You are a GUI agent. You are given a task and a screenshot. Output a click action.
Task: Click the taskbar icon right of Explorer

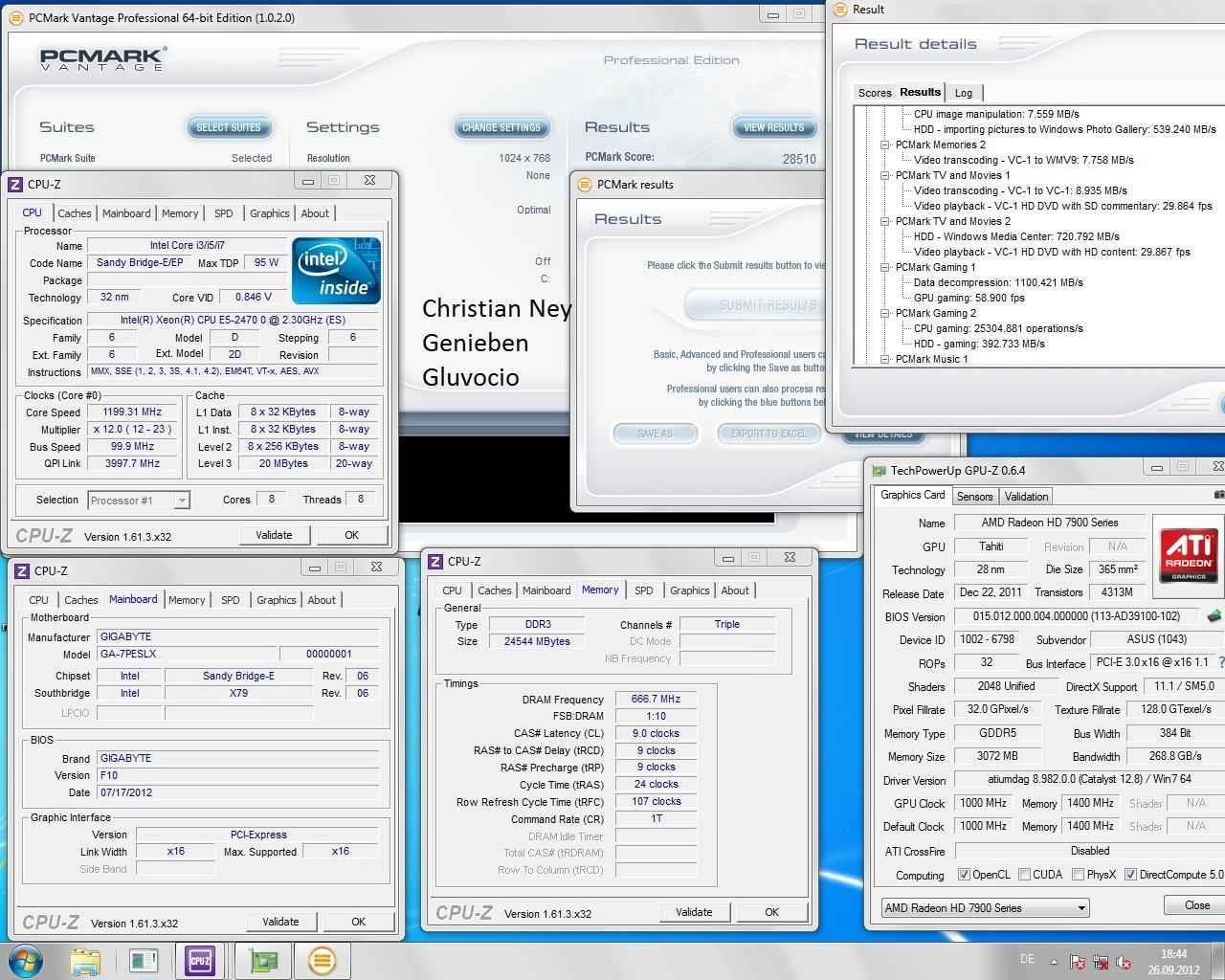(144, 960)
